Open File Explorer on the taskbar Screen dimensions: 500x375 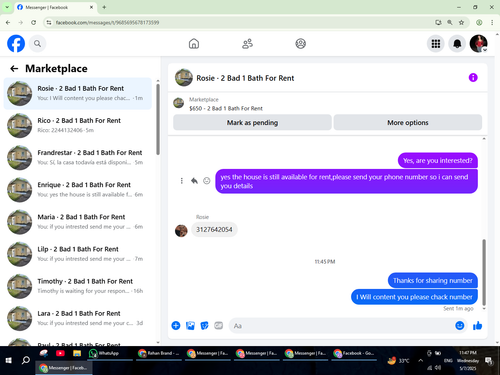click(77, 353)
